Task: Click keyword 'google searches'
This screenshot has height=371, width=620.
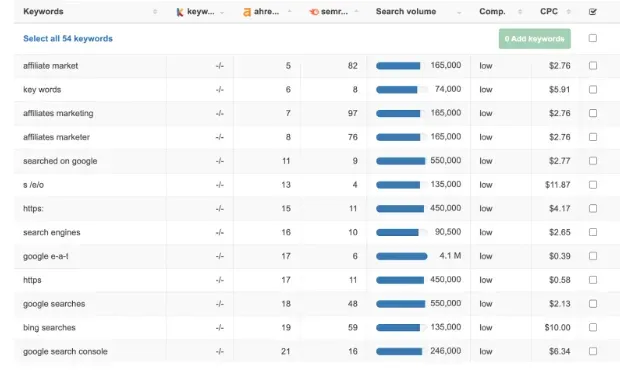Action: click(x=54, y=304)
